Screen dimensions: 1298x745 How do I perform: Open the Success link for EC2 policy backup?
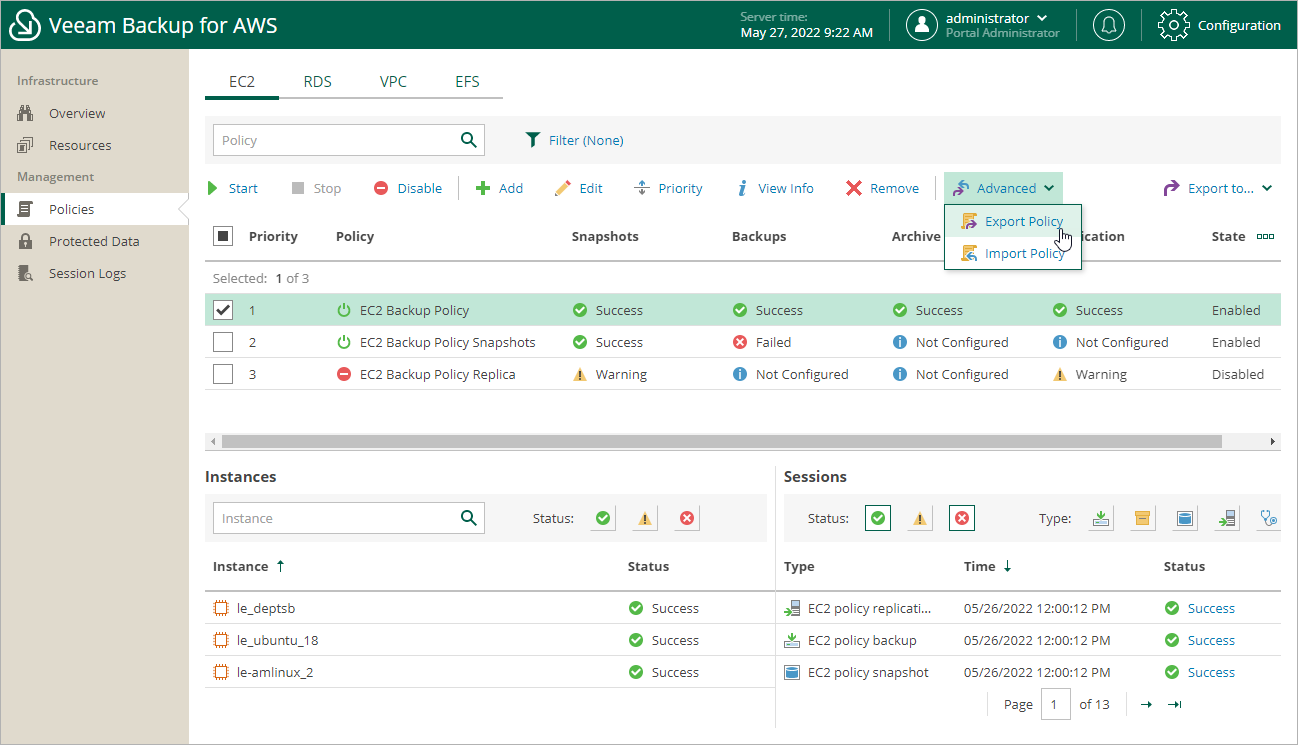(x=1210, y=640)
